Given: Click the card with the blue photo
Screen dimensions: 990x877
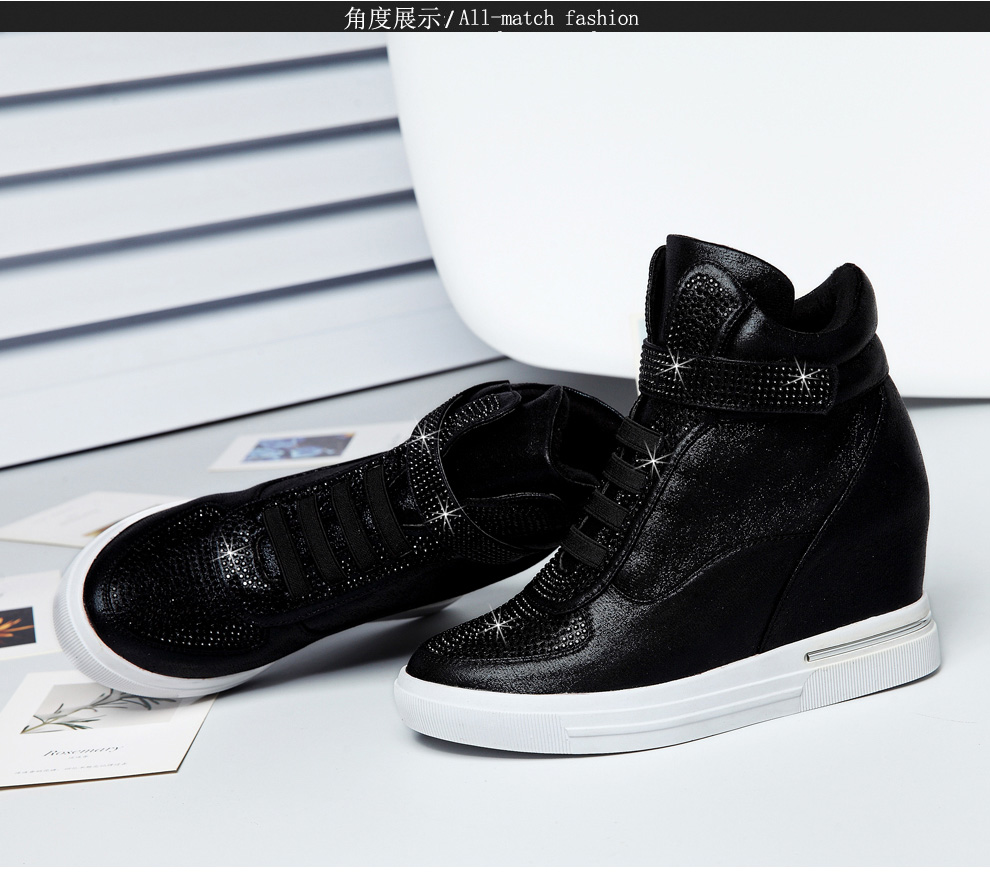Looking at the screenshot, I should point(300,447).
